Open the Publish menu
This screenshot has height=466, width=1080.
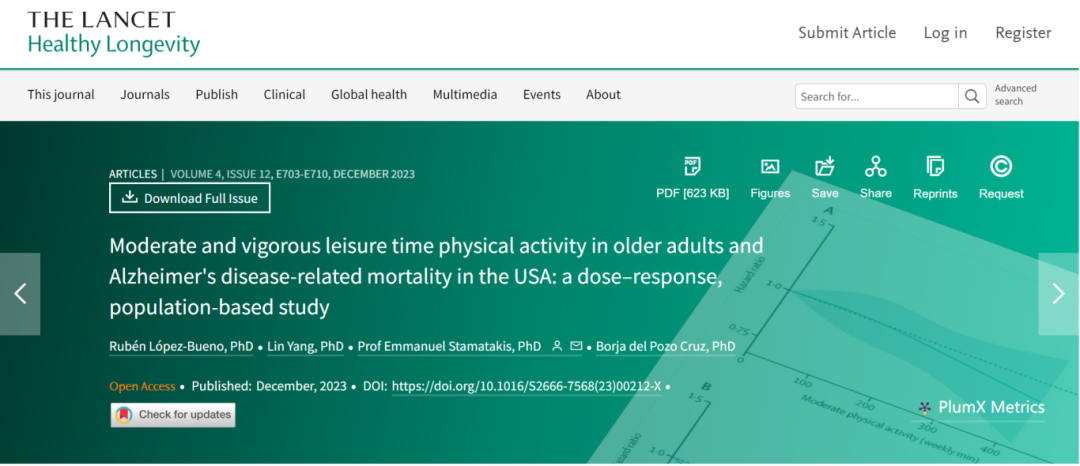click(x=216, y=95)
